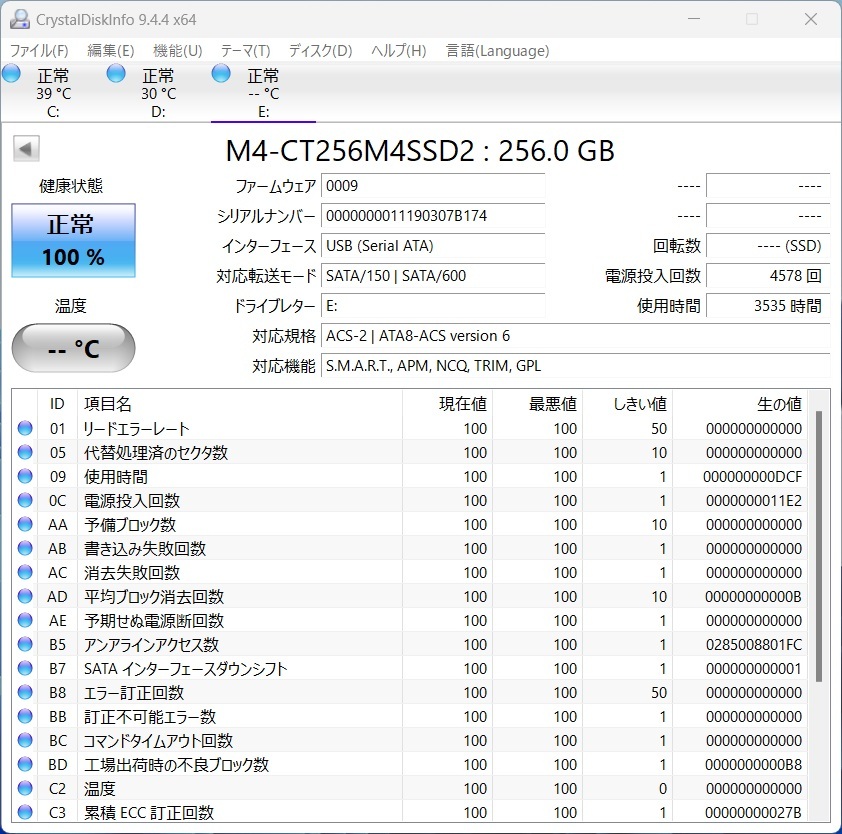Open the ヘルプ(H) menu
The image size is (842, 834).
pos(398,50)
